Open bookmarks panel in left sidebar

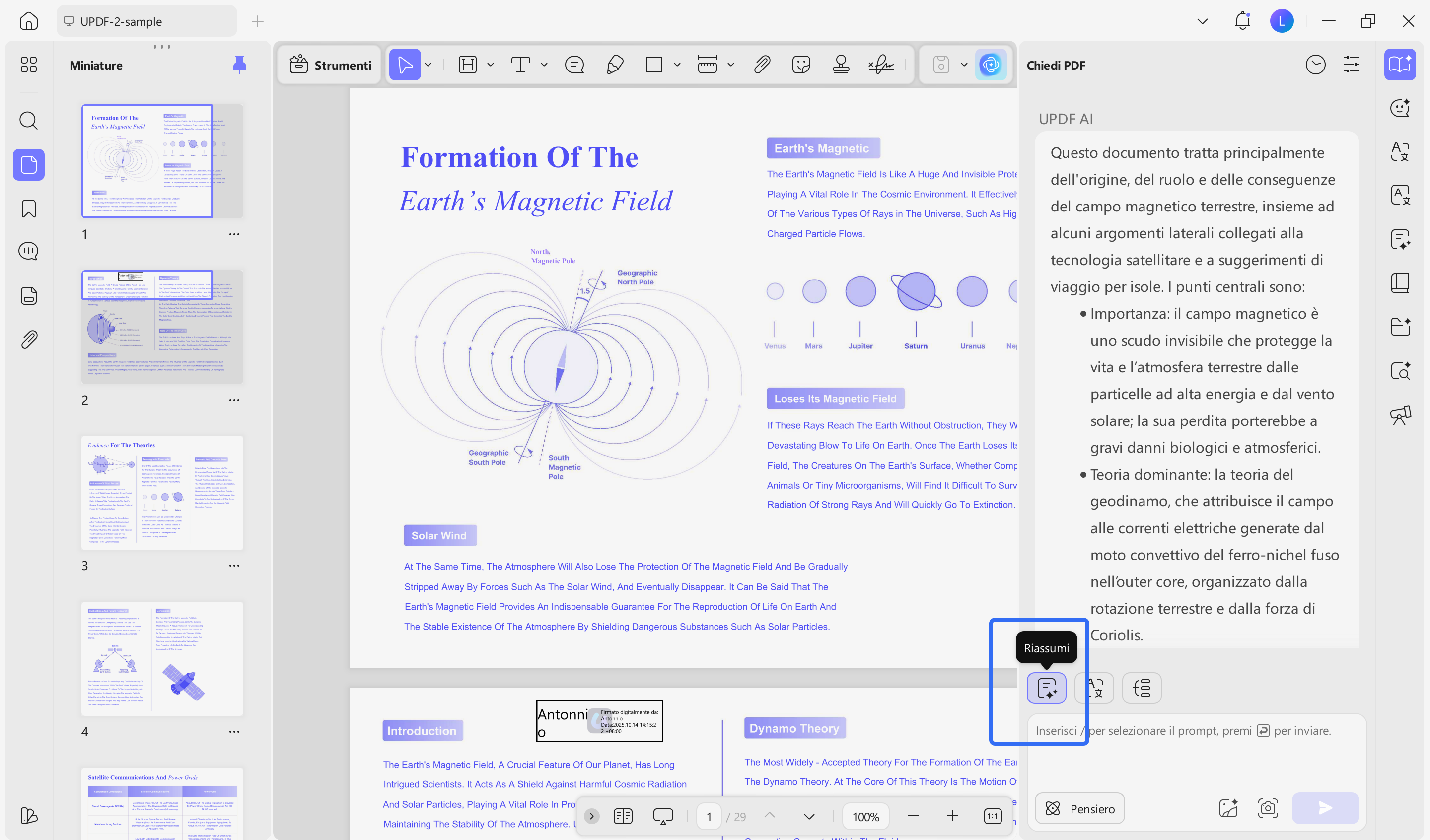(28, 209)
